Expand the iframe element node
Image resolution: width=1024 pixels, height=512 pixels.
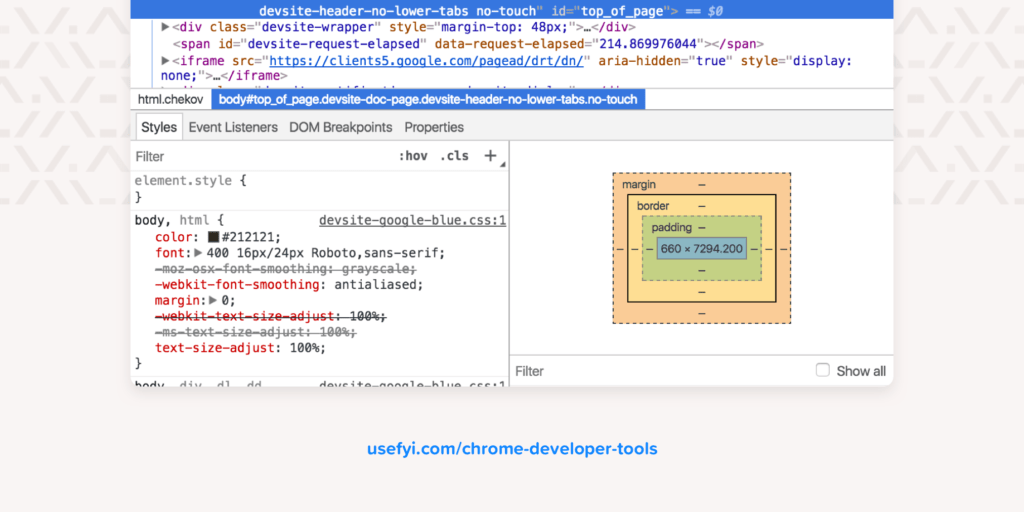[166, 61]
